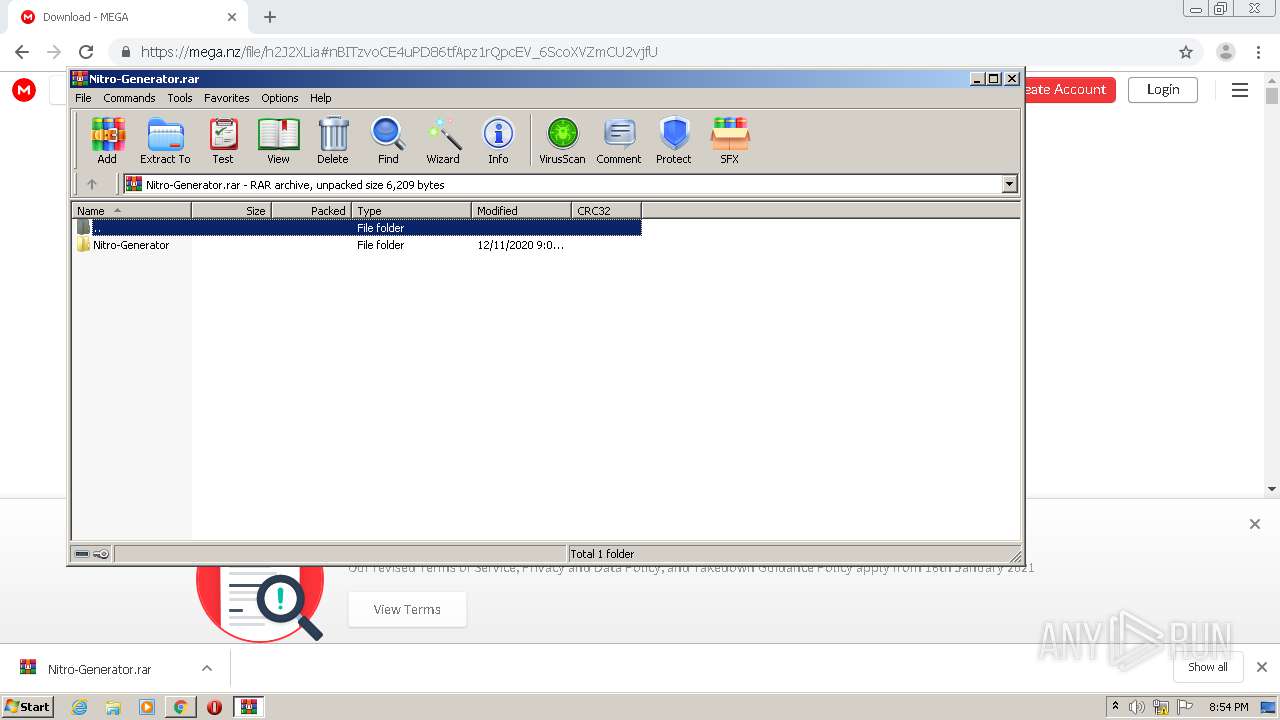The height and width of the screenshot is (720, 1280).
Task: Click the Extract To toolbar icon
Action: pos(165,140)
